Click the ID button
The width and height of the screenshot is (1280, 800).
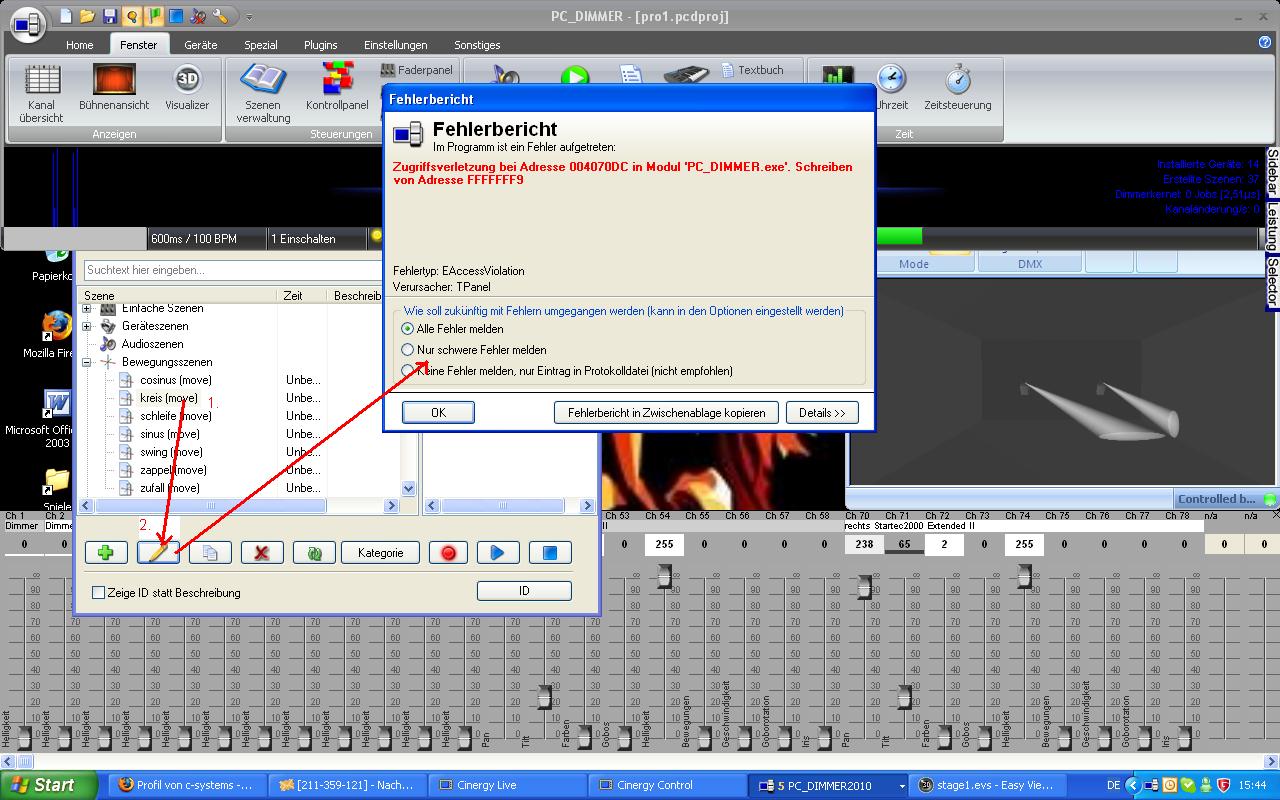[x=524, y=591]
